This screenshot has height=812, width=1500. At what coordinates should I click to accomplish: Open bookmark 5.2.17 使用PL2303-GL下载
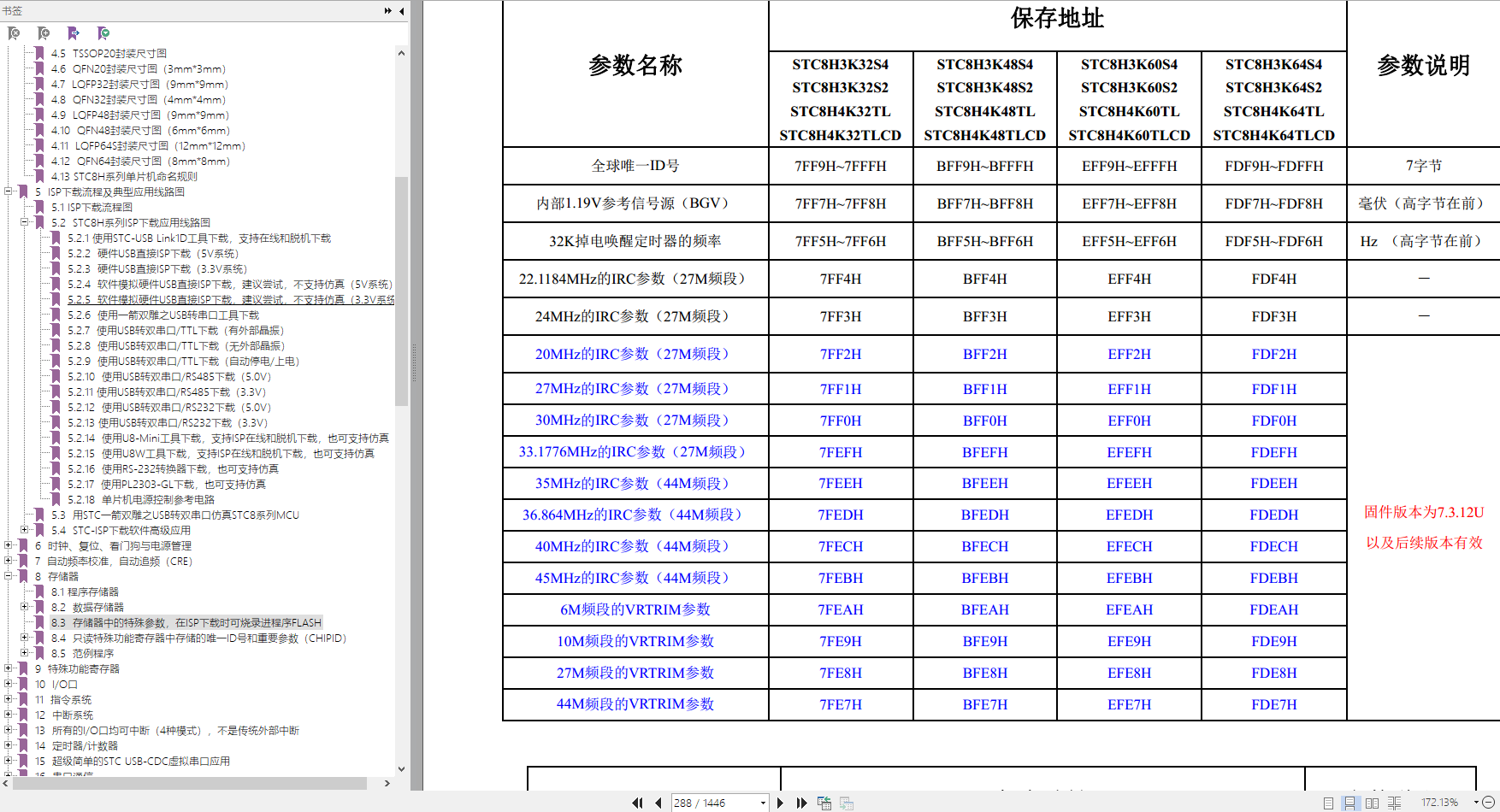(x=167, y=484)
